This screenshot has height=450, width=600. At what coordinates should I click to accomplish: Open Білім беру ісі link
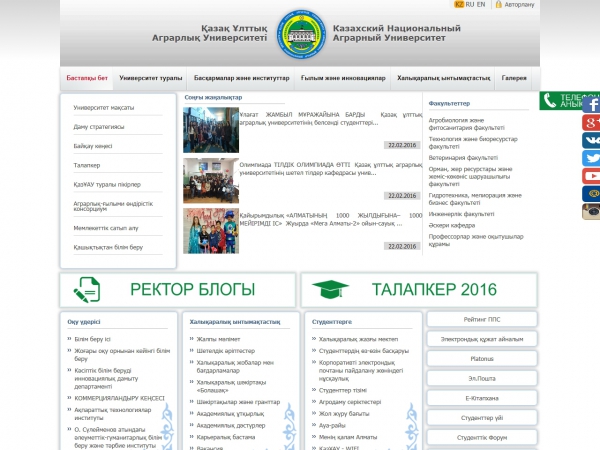tap(92, 339)
